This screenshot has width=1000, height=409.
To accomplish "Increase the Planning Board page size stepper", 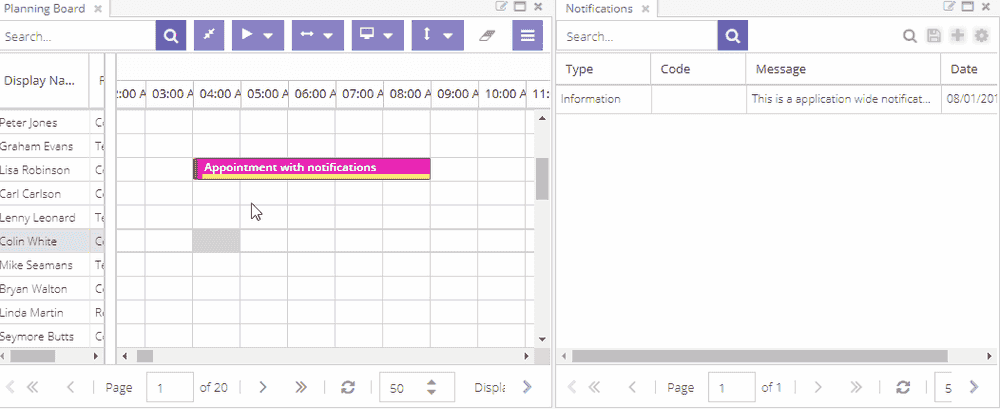I will click(x=432, y=383).
